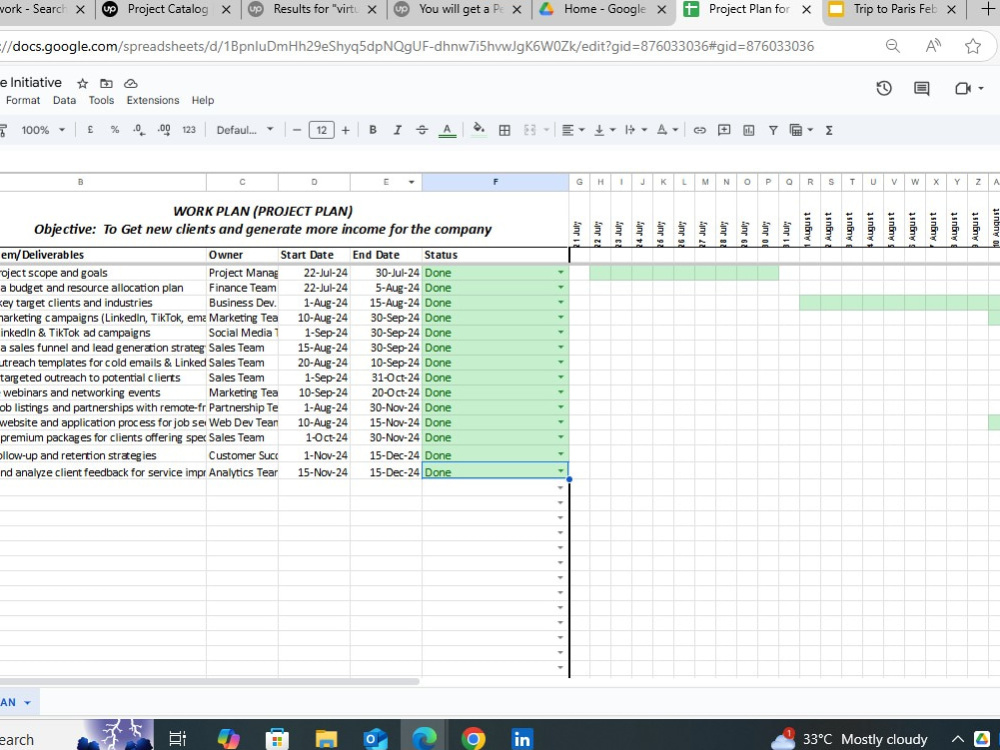Viewport: 1000px width, 750px height.
Task: Increase font size plus button
Action: click(346, 130)
